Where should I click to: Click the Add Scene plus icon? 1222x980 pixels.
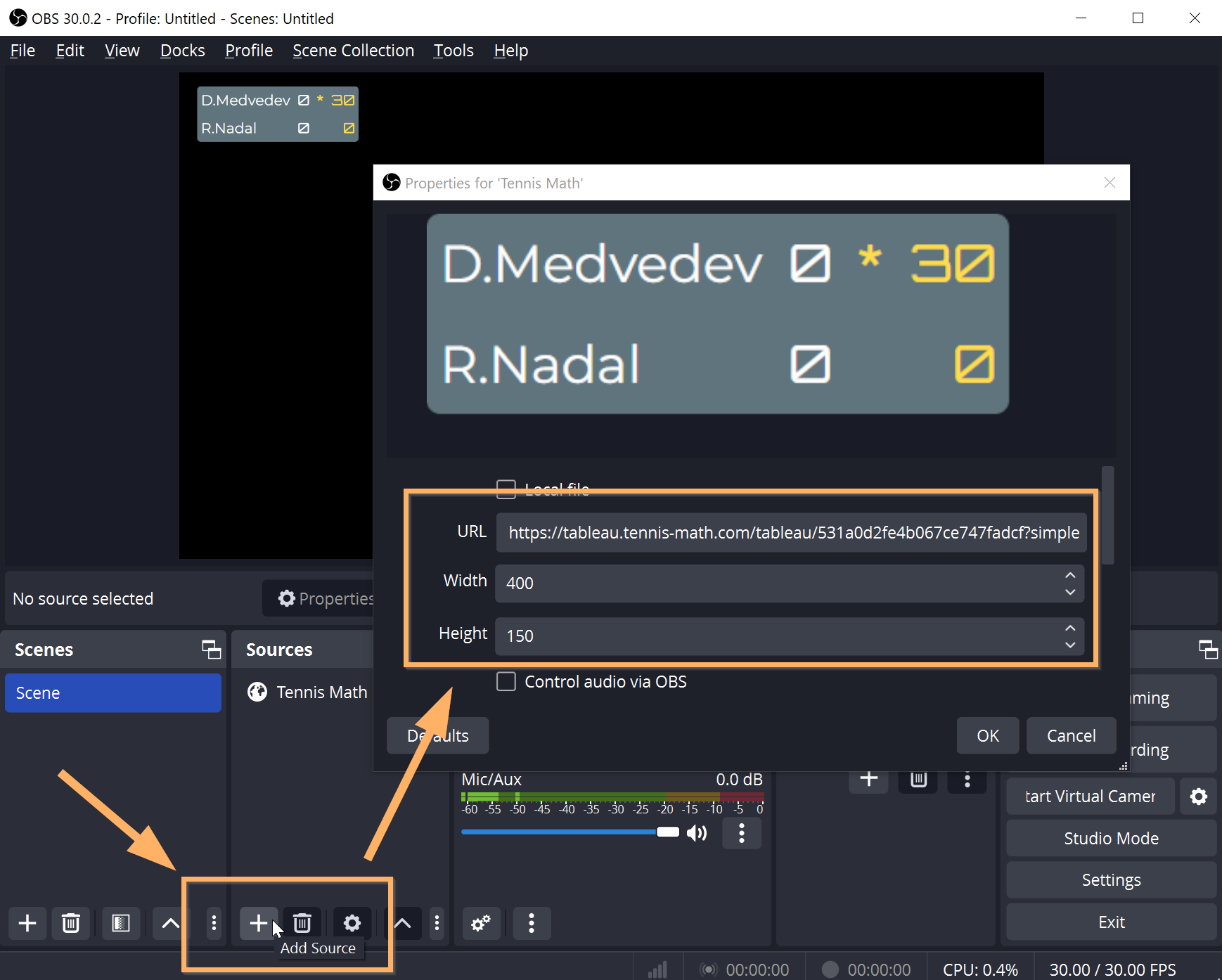point(27,922)
